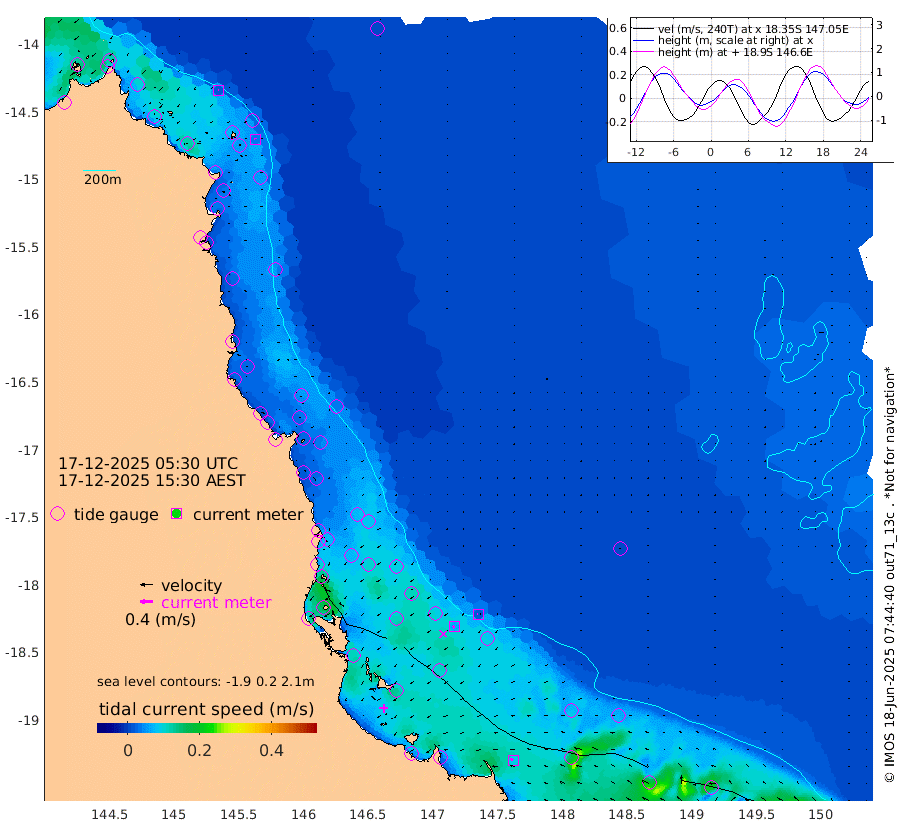900x834 pixels.
Task: Click the longitude label '144.5'
Action: tap(109, 814)
